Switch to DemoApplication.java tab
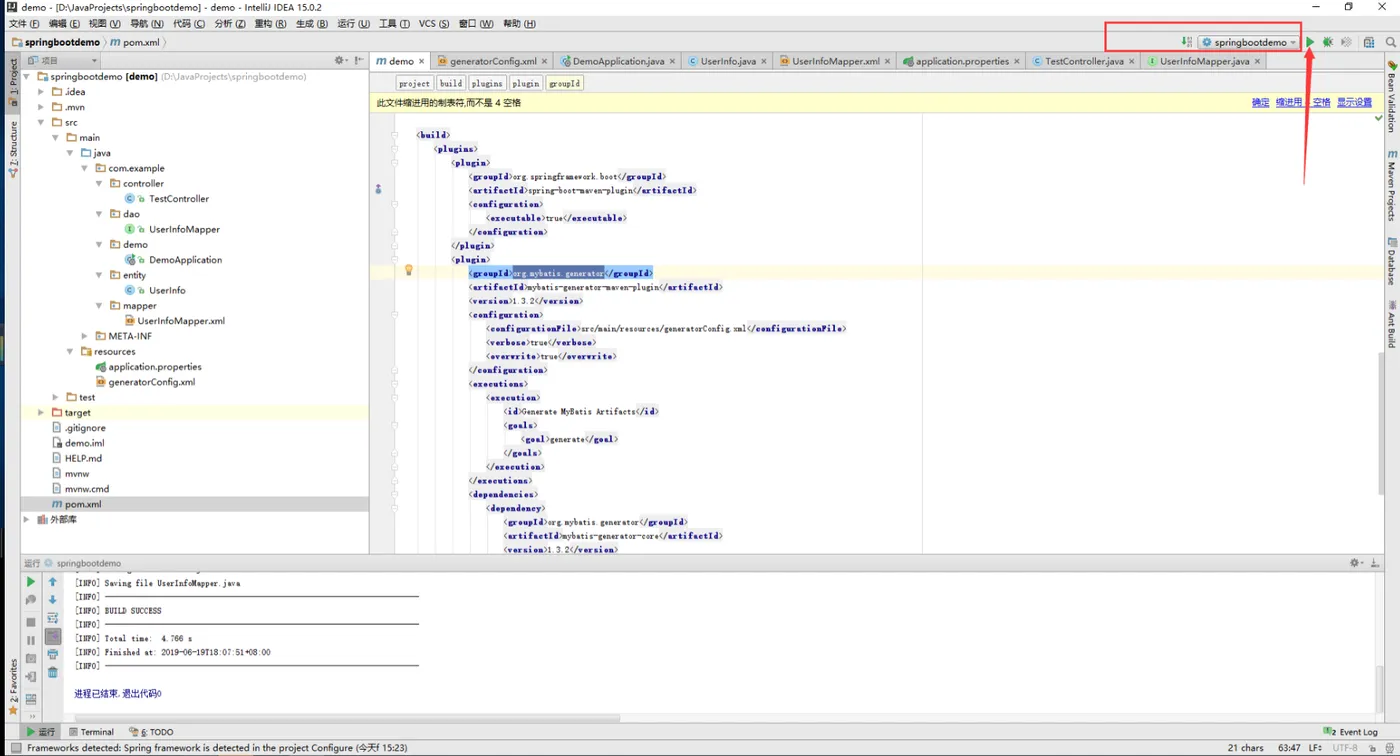Screen dimensions: 1400x756 [617, 61]
